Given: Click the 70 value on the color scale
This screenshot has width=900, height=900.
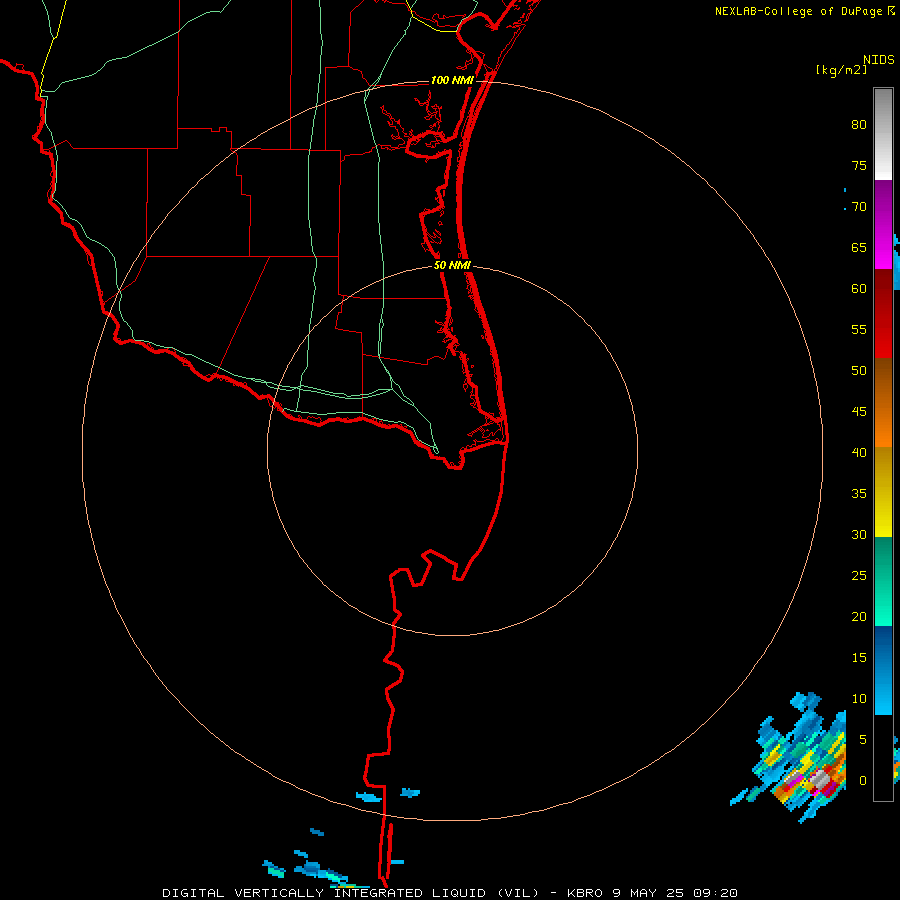Looking at the screenshot, I should pyautogui.click(x=859, y=207).
